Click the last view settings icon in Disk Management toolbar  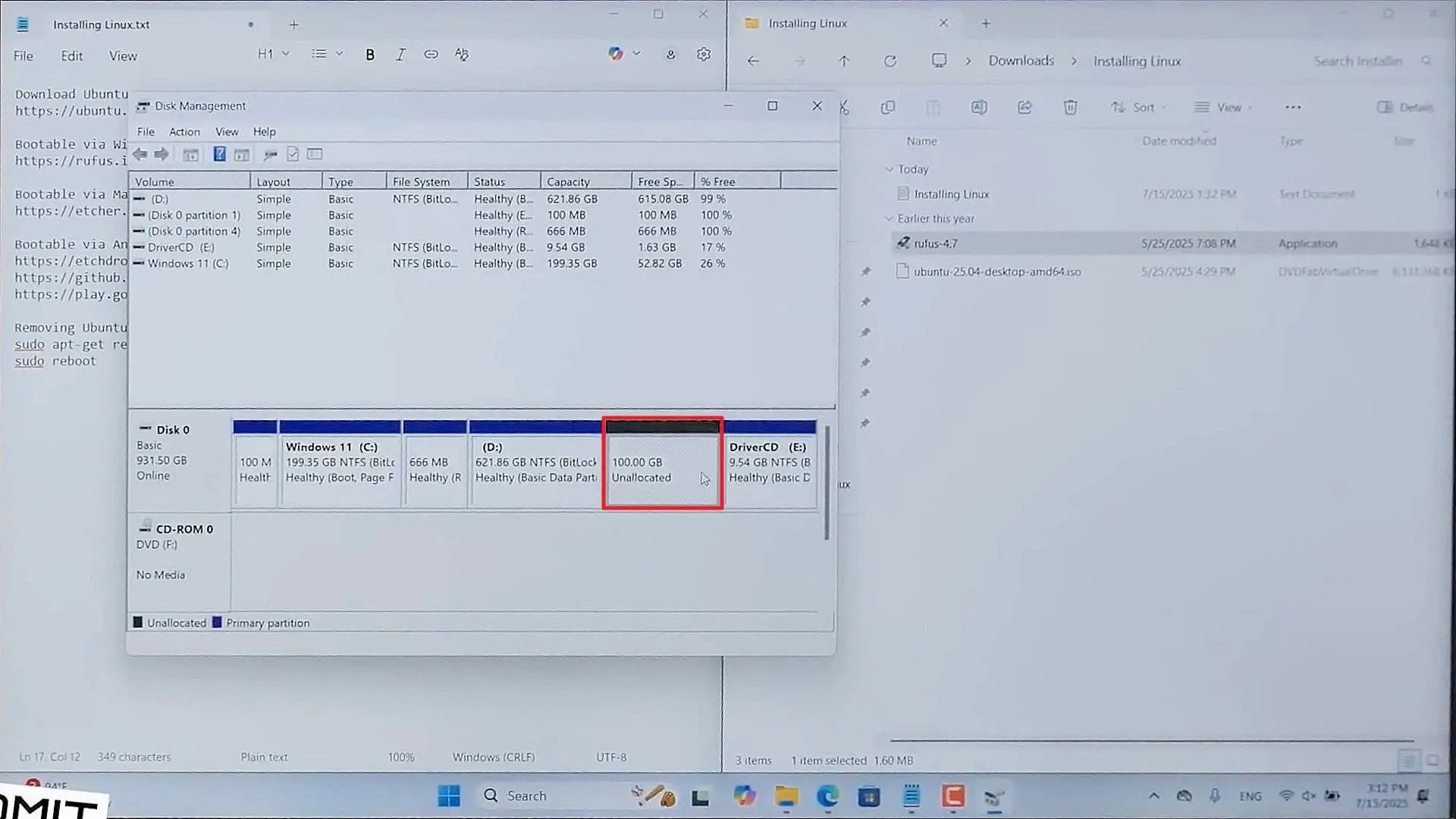(x=315, y=155)
